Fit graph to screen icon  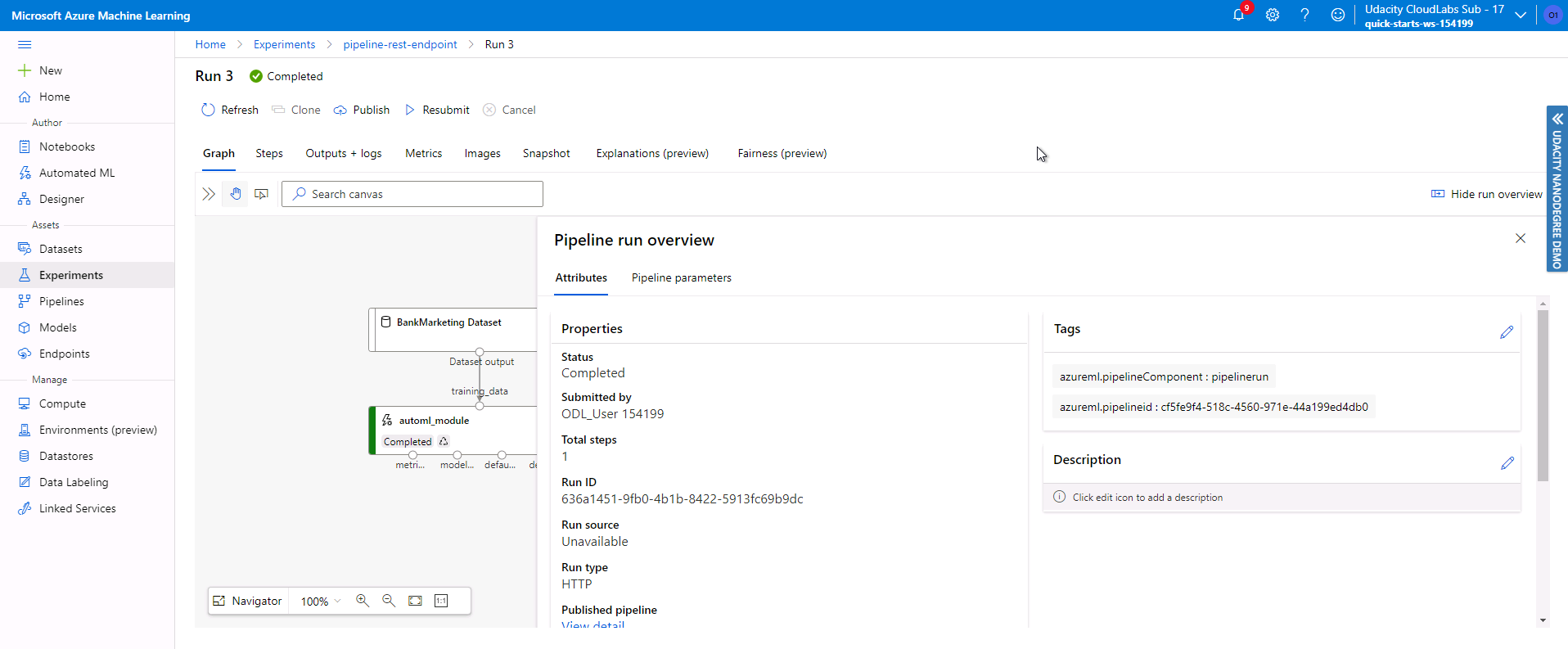[x=415, y=601]
